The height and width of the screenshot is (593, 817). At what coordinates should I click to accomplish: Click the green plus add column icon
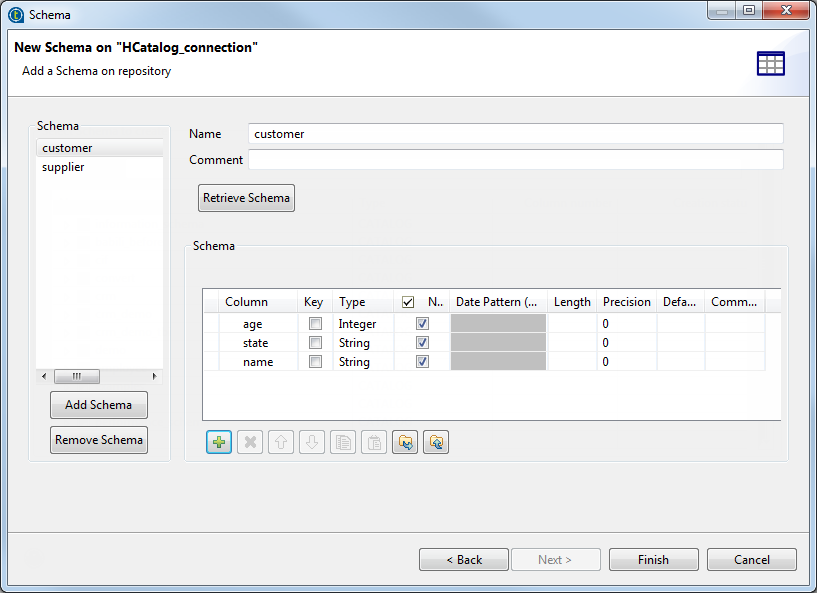click(x=219, y=442)
